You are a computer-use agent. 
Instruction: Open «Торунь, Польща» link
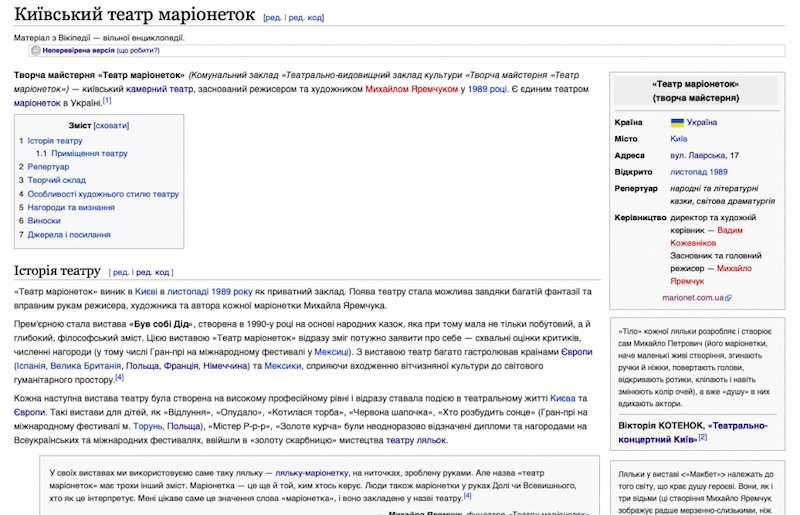(x=167, y=426)
